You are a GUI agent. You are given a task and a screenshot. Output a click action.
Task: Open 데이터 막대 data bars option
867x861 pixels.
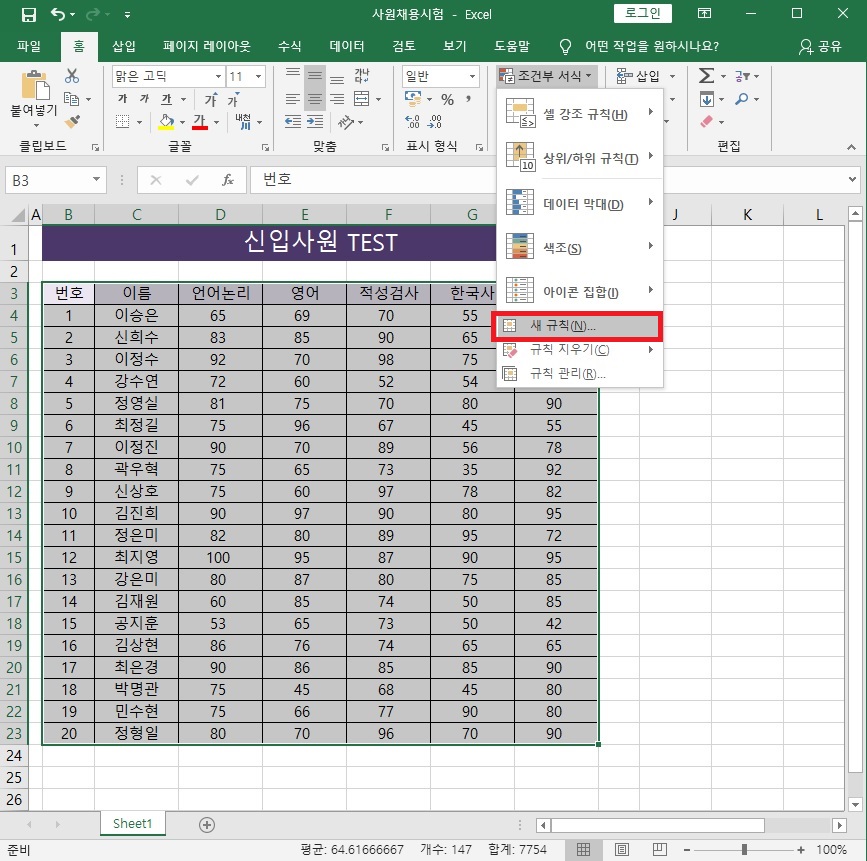[579, 203]
